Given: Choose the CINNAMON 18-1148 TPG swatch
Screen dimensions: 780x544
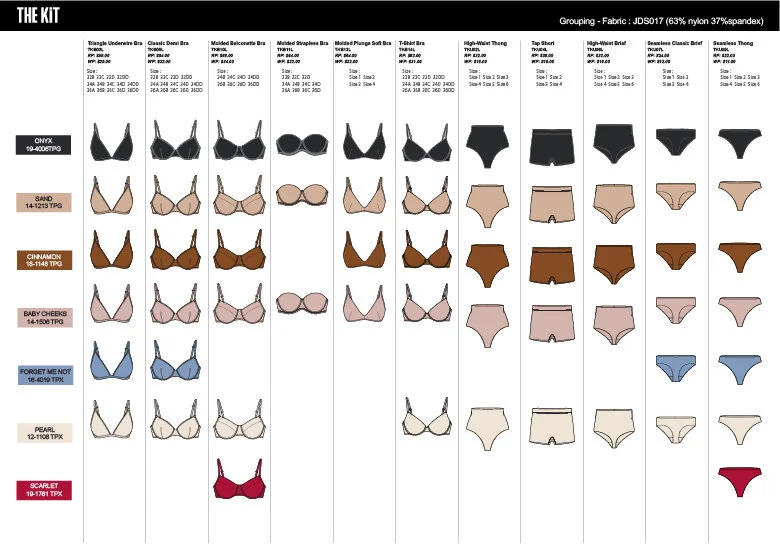Looking at the screenshot, I should pos(44,260).
